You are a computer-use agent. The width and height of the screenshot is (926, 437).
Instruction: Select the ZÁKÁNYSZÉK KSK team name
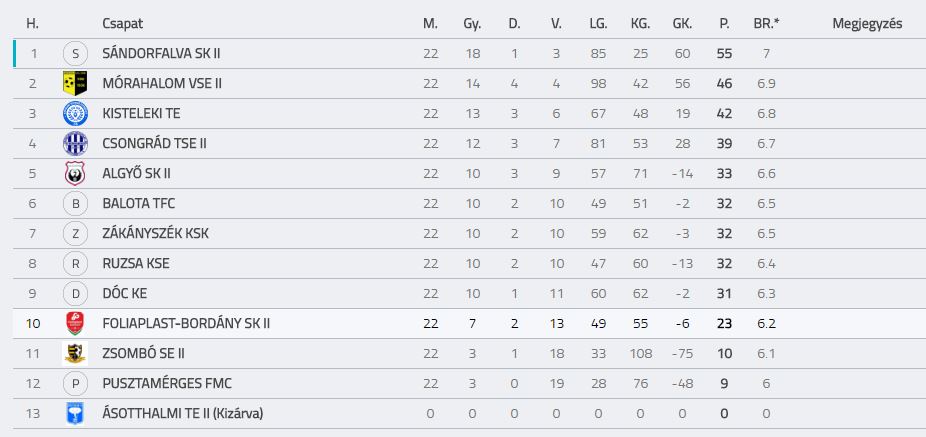tap(155, 234)
